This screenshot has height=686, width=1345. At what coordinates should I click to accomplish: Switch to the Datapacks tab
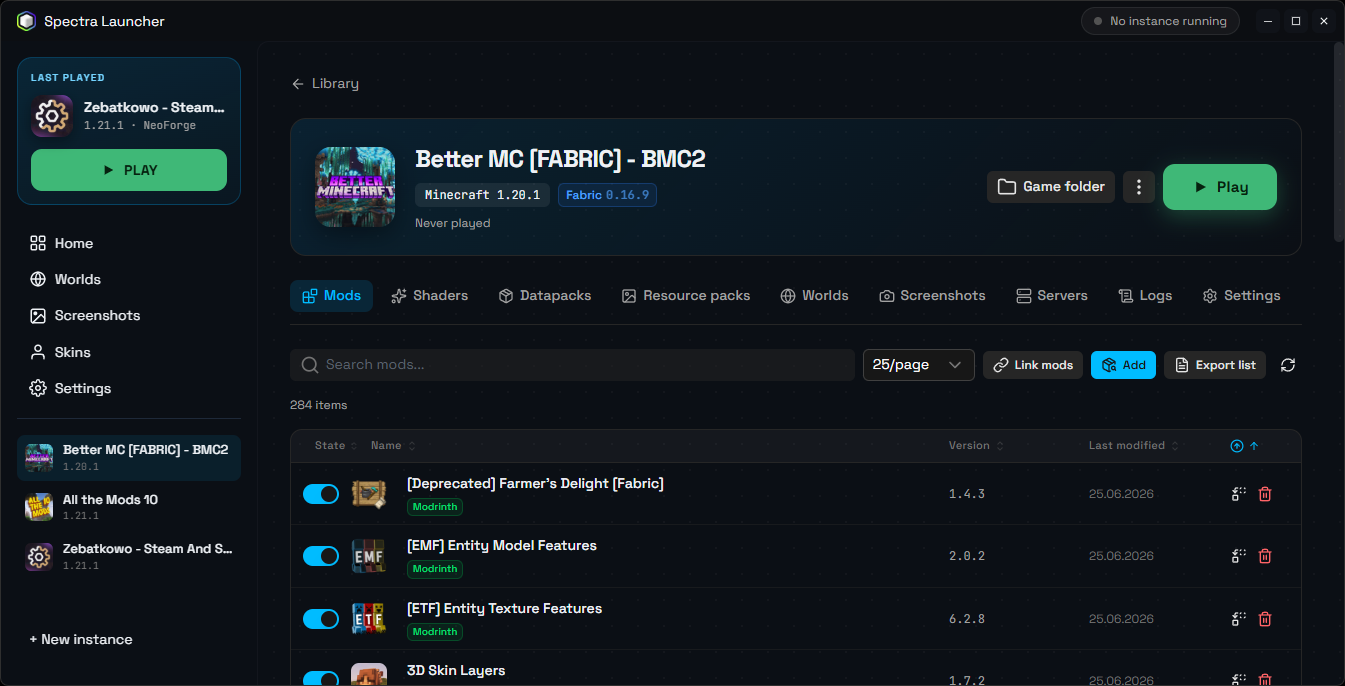point(545,296)
